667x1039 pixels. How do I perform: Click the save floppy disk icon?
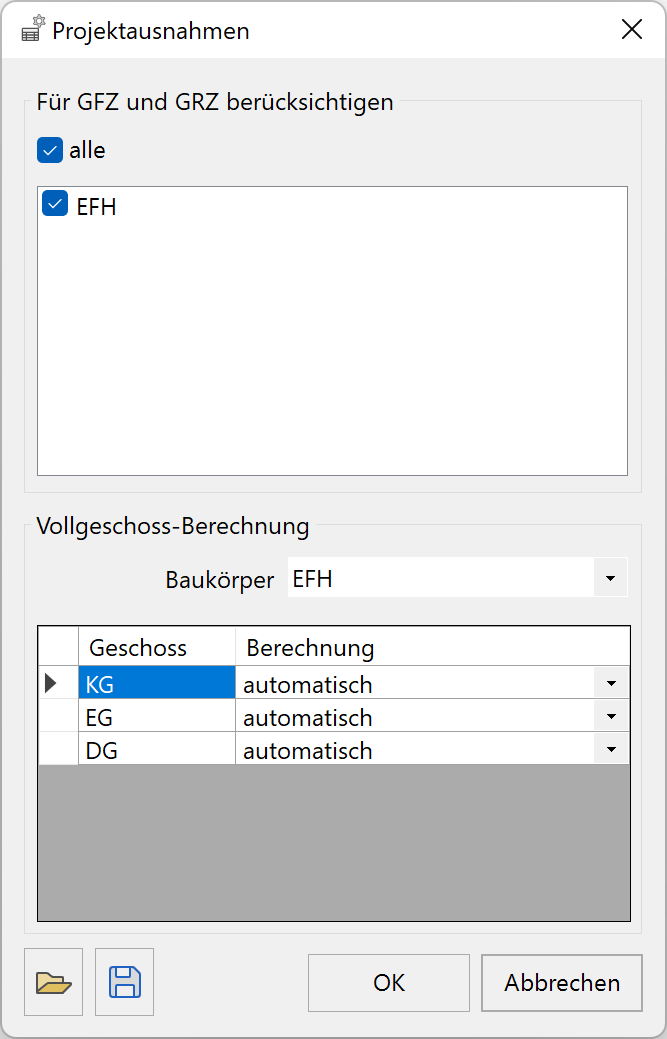tap(125, 982)
